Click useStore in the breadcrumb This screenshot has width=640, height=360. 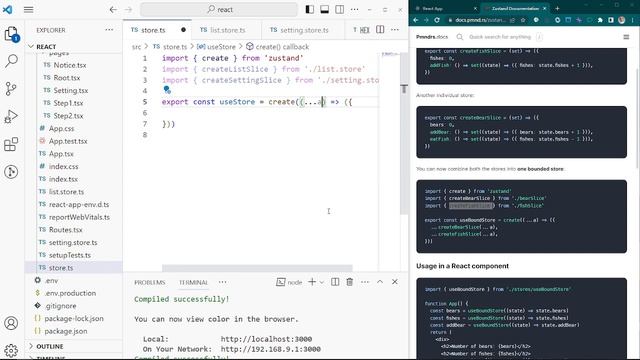[x=221, y=47]
